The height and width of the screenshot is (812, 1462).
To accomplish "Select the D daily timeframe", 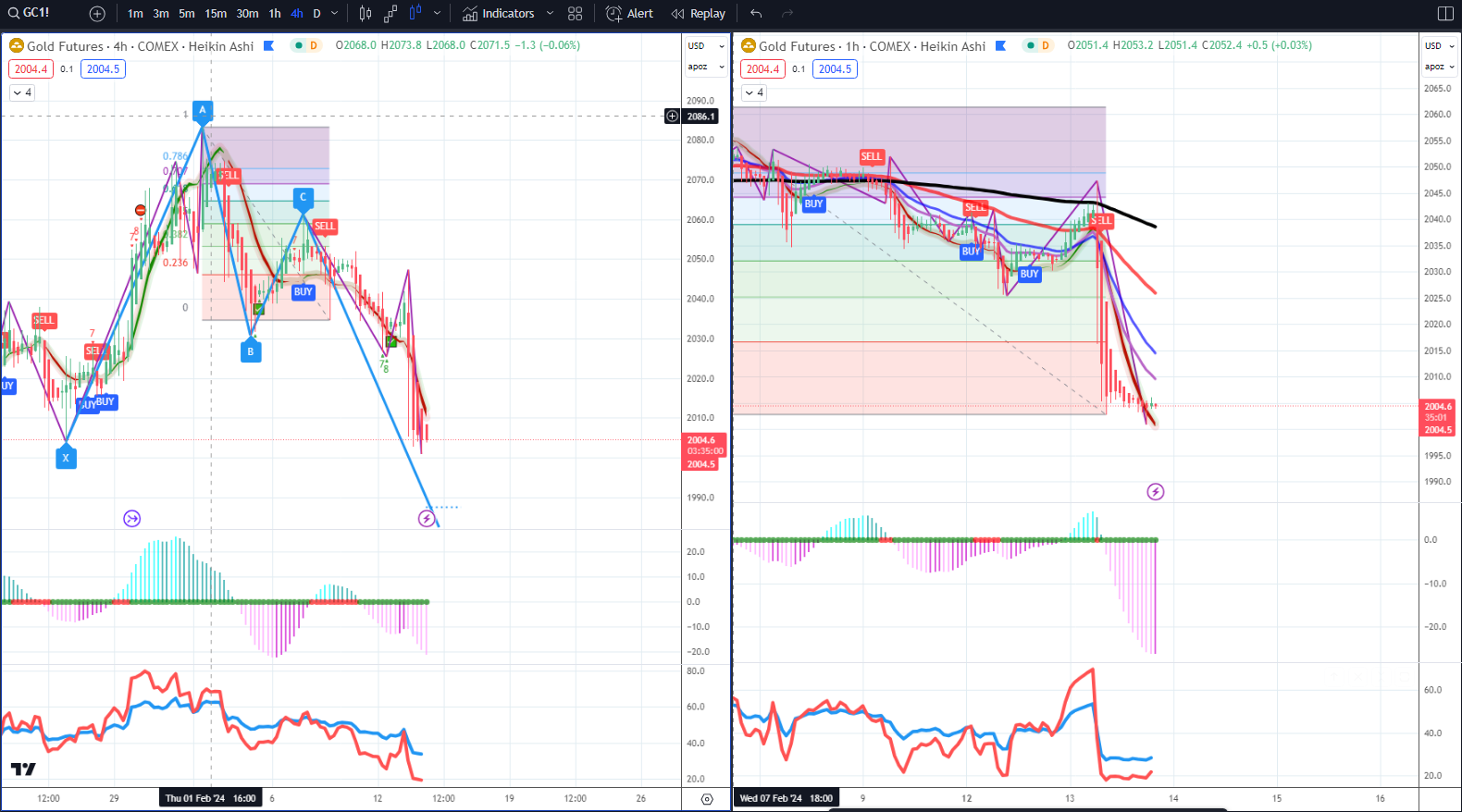I will (x=316, y=14).
